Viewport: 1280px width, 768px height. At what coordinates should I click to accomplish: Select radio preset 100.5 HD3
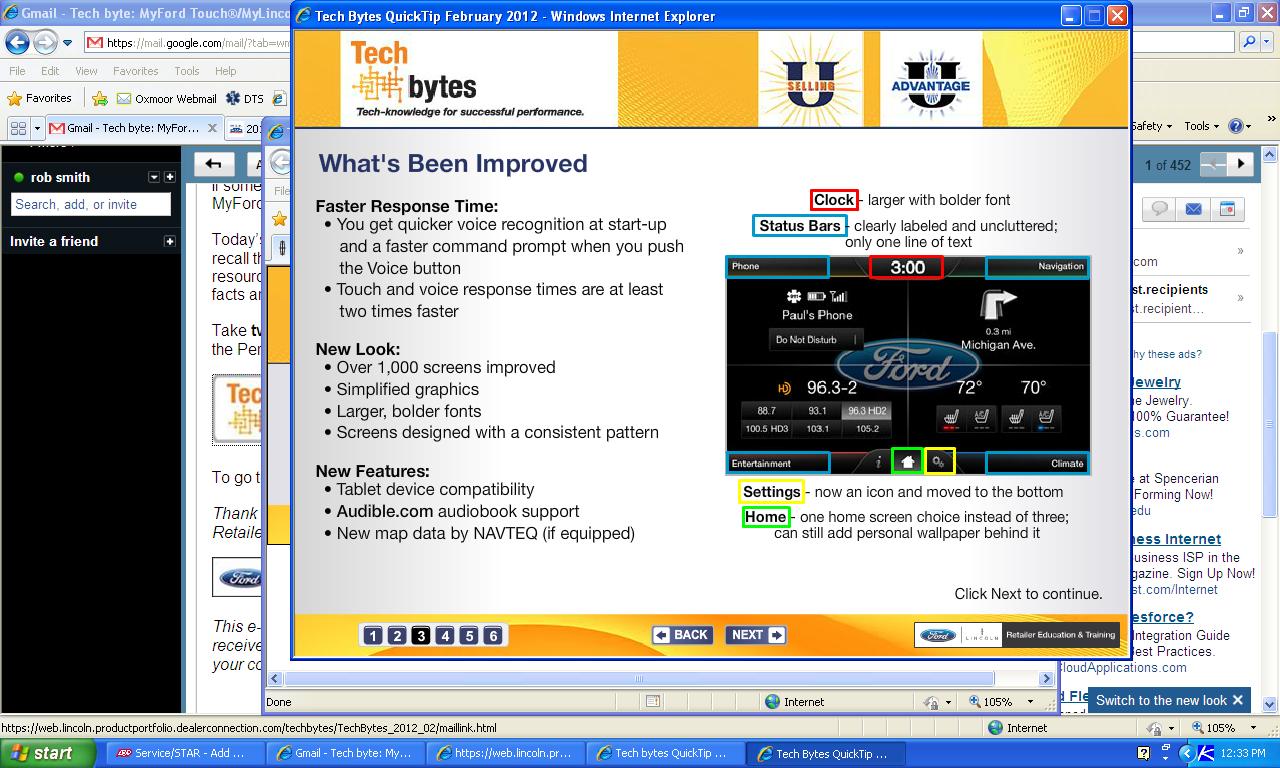pos(767,429)
